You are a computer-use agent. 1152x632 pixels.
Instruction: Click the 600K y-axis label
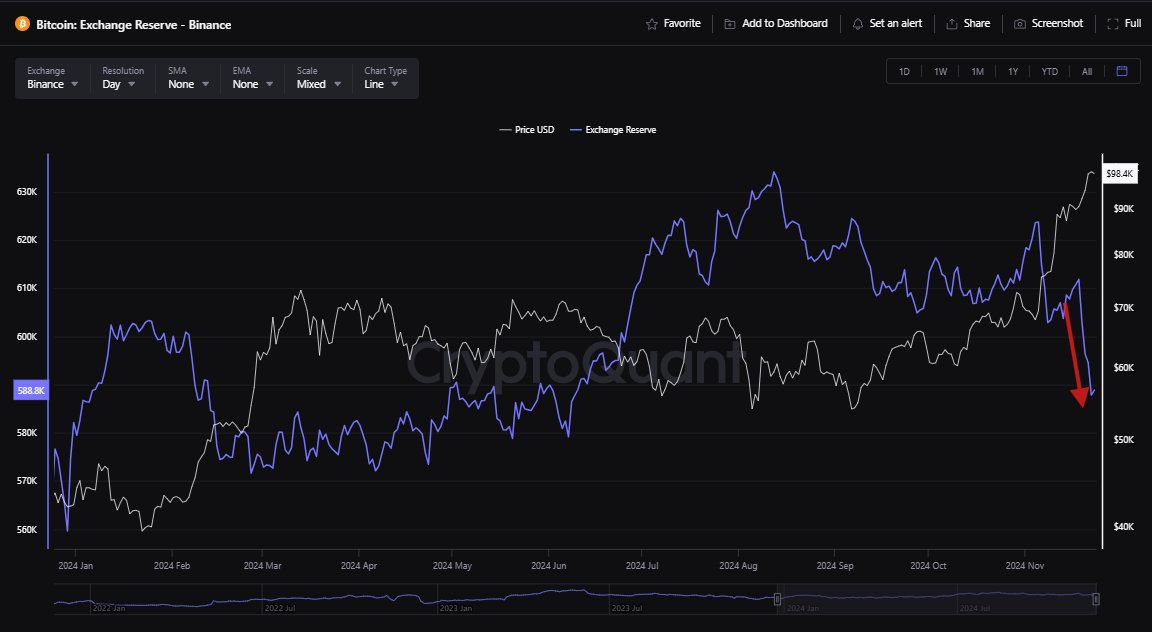[27, 337]
